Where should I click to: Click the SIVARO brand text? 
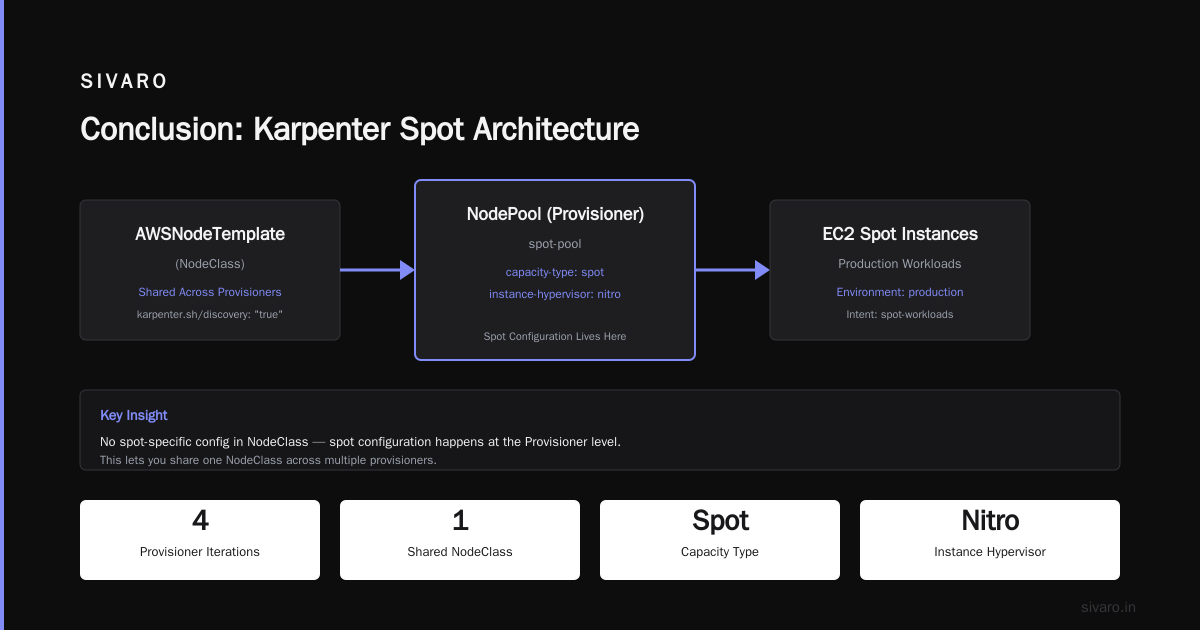click(x=124, y=82)
